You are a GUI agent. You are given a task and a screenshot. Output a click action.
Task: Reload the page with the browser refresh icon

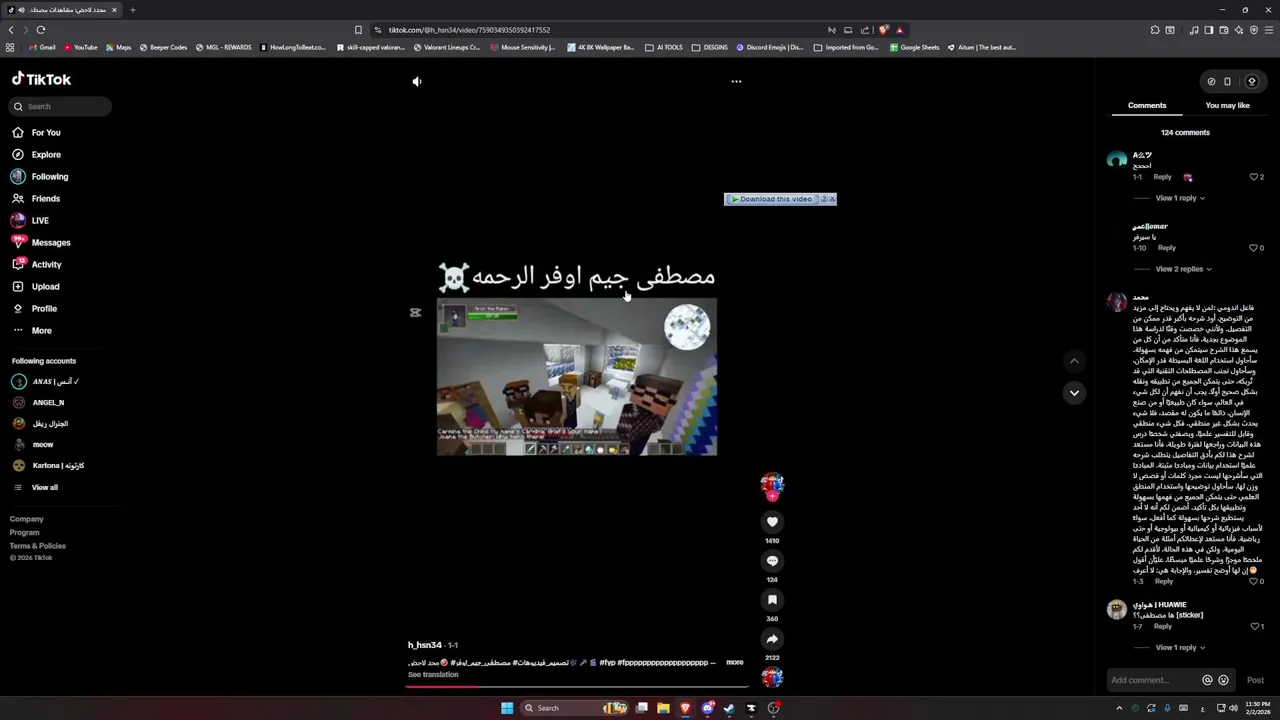click(41, 30)
